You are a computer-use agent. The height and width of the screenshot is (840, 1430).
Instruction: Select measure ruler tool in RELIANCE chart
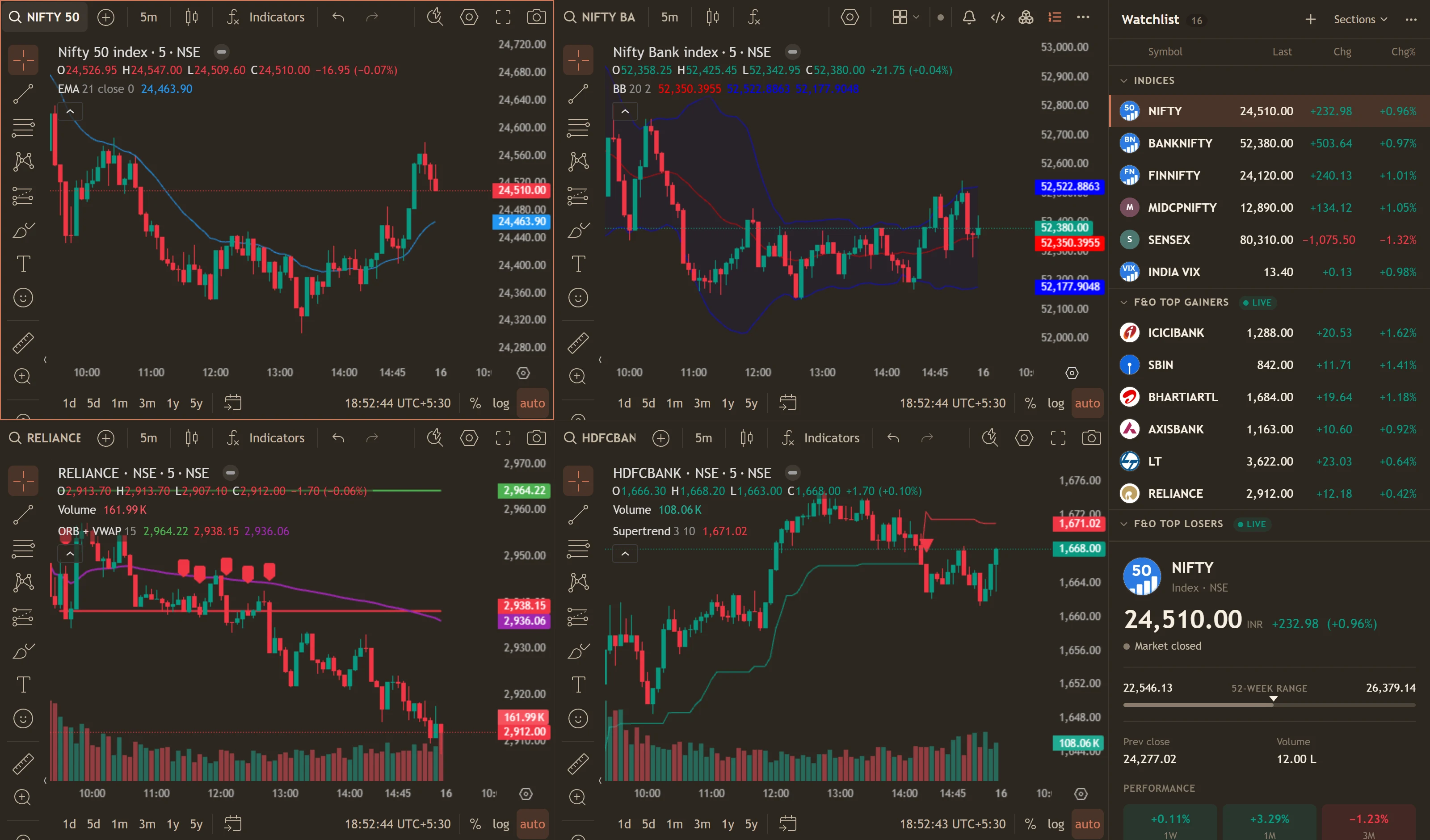click(23, 764)
